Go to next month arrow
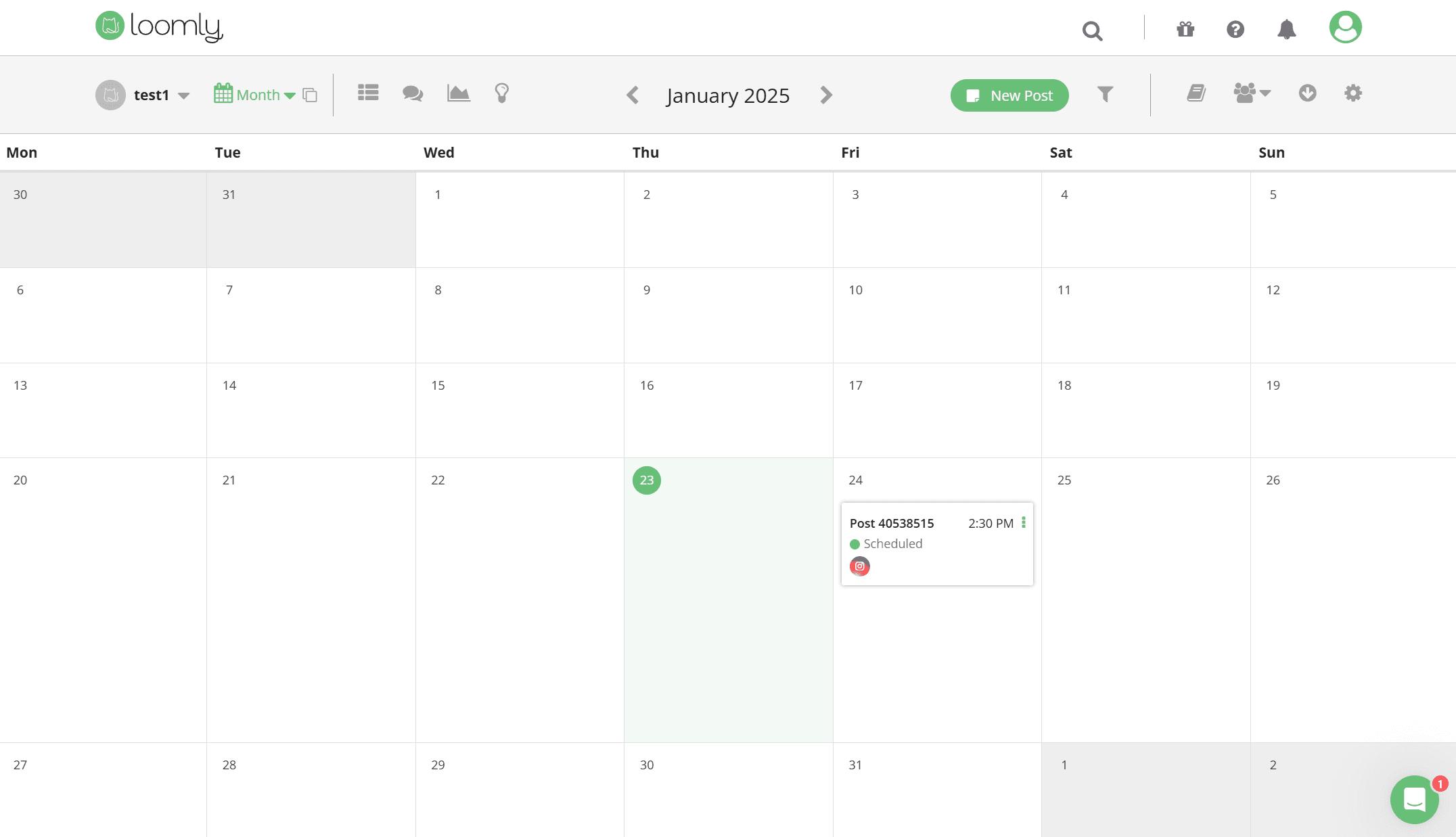 tap(826, 95)
